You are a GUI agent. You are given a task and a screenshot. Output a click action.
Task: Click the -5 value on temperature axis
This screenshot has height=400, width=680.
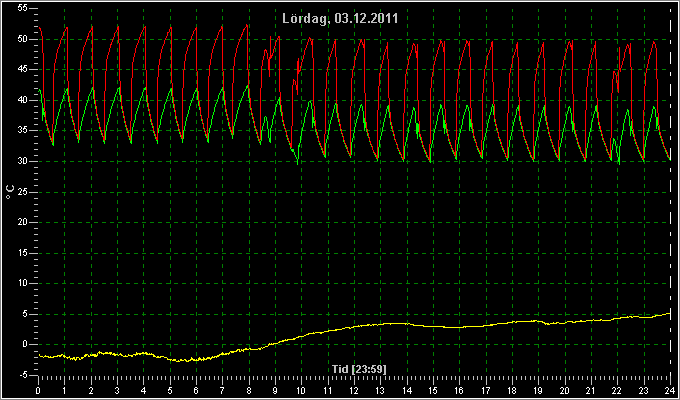(x=23, y=375)
